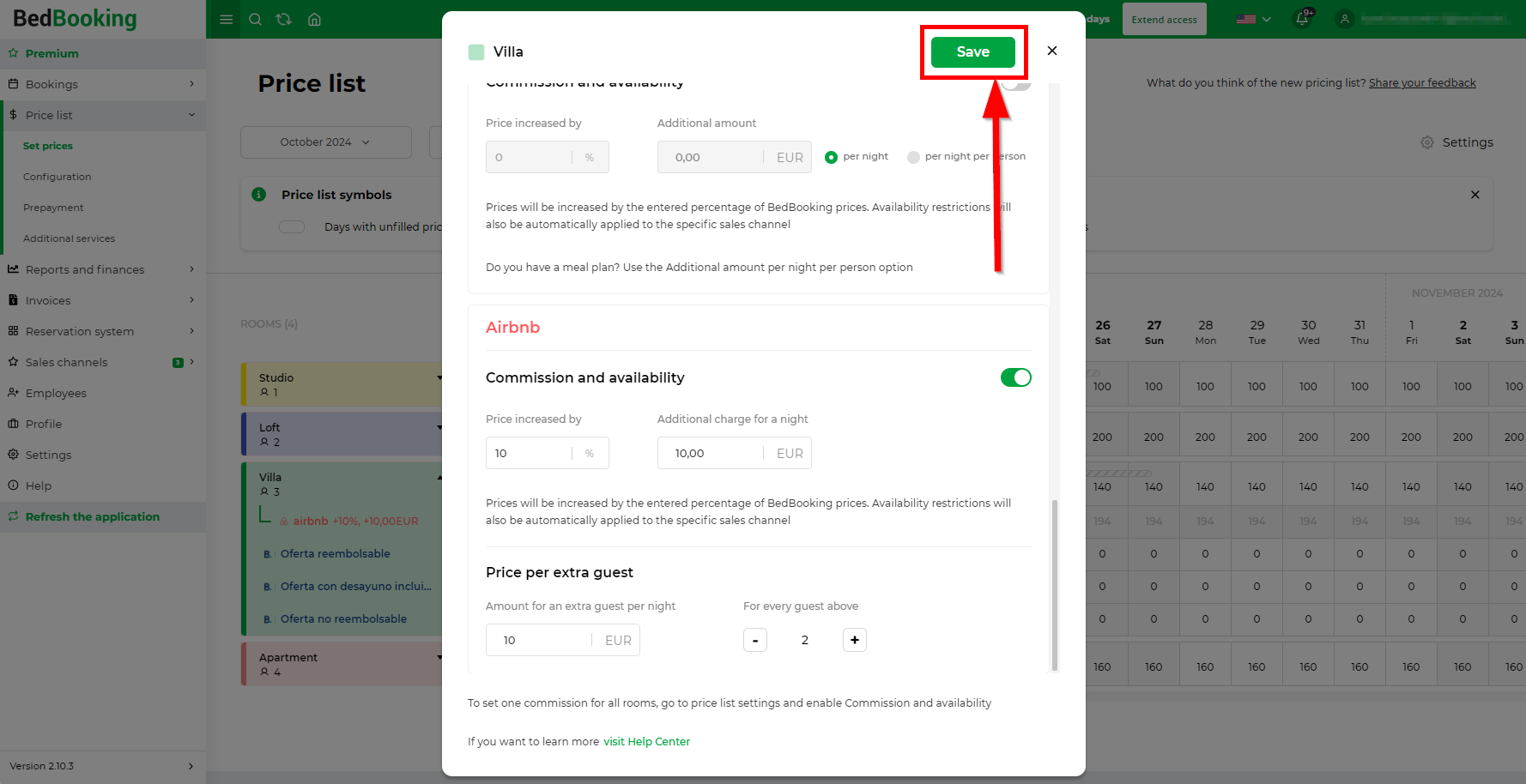Screen dimensions: 1526x784
Task: Click the Price list dollar icon
Action: [x=14, y=115]
